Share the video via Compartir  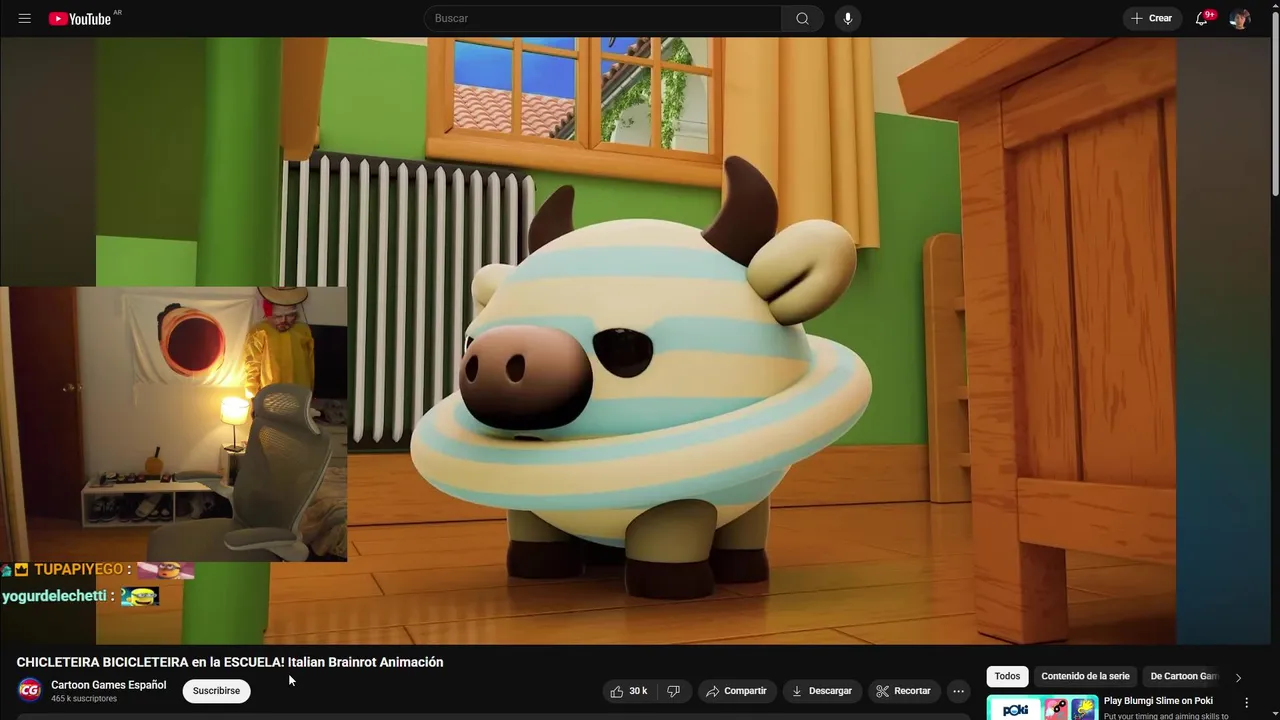tap(736, 691)
